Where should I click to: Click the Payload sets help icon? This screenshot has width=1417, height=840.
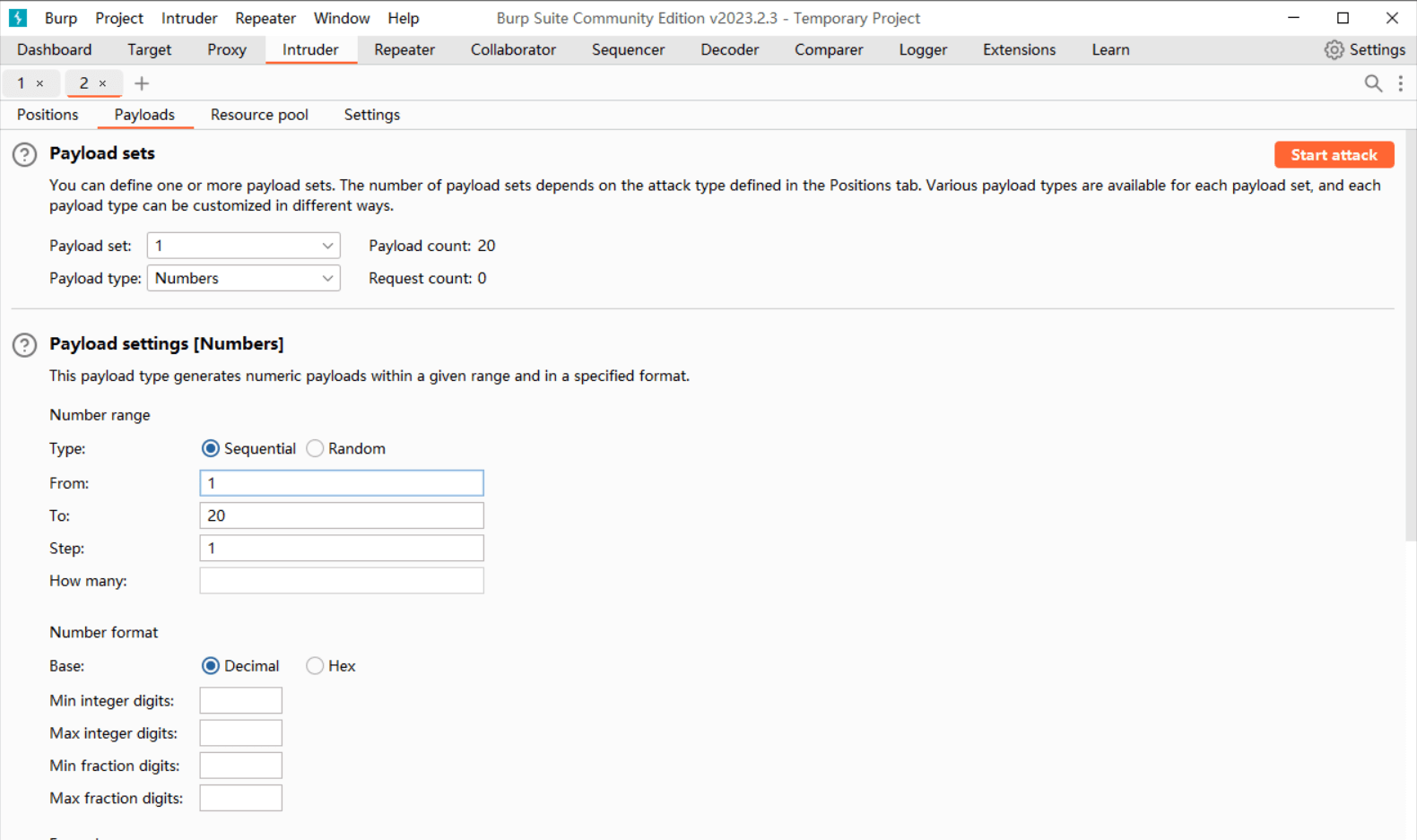(24, 155)
